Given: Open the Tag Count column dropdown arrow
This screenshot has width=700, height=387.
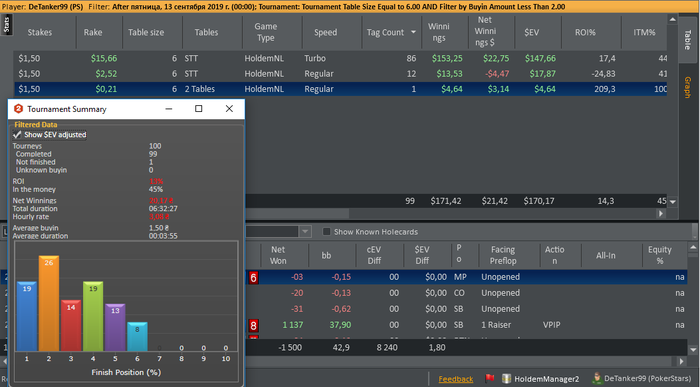Looking at the screenshot, I should pyautogui.click(x=413, y=32).
